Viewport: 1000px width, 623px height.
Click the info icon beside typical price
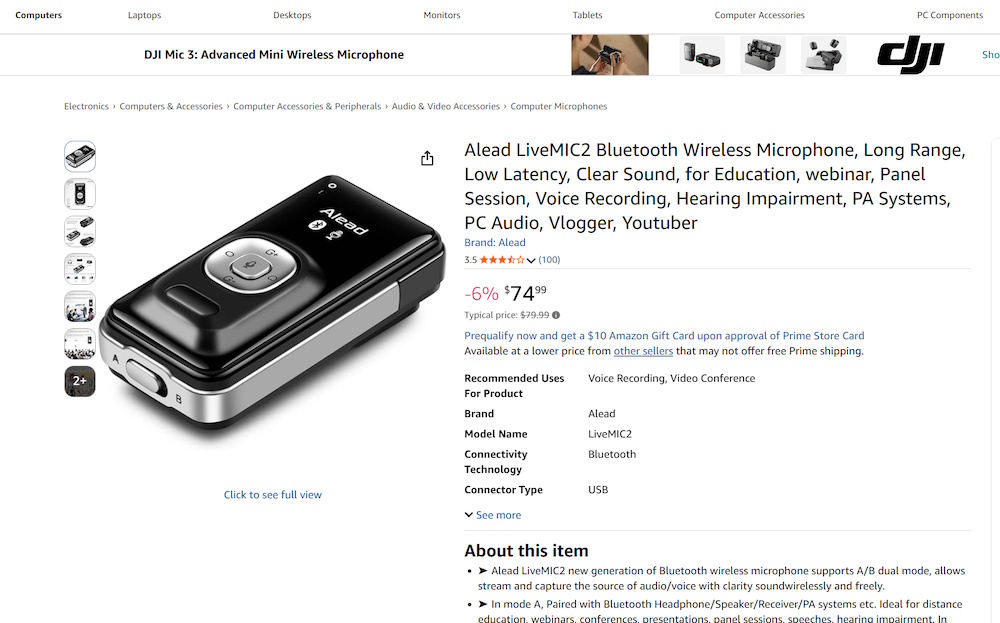pyautogui.click(x=556, y=315)
